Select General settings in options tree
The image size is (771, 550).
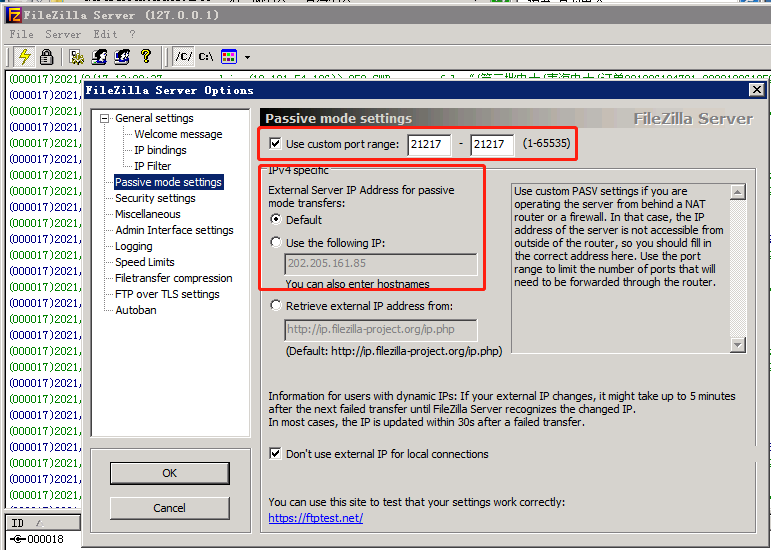pos(154,118)
